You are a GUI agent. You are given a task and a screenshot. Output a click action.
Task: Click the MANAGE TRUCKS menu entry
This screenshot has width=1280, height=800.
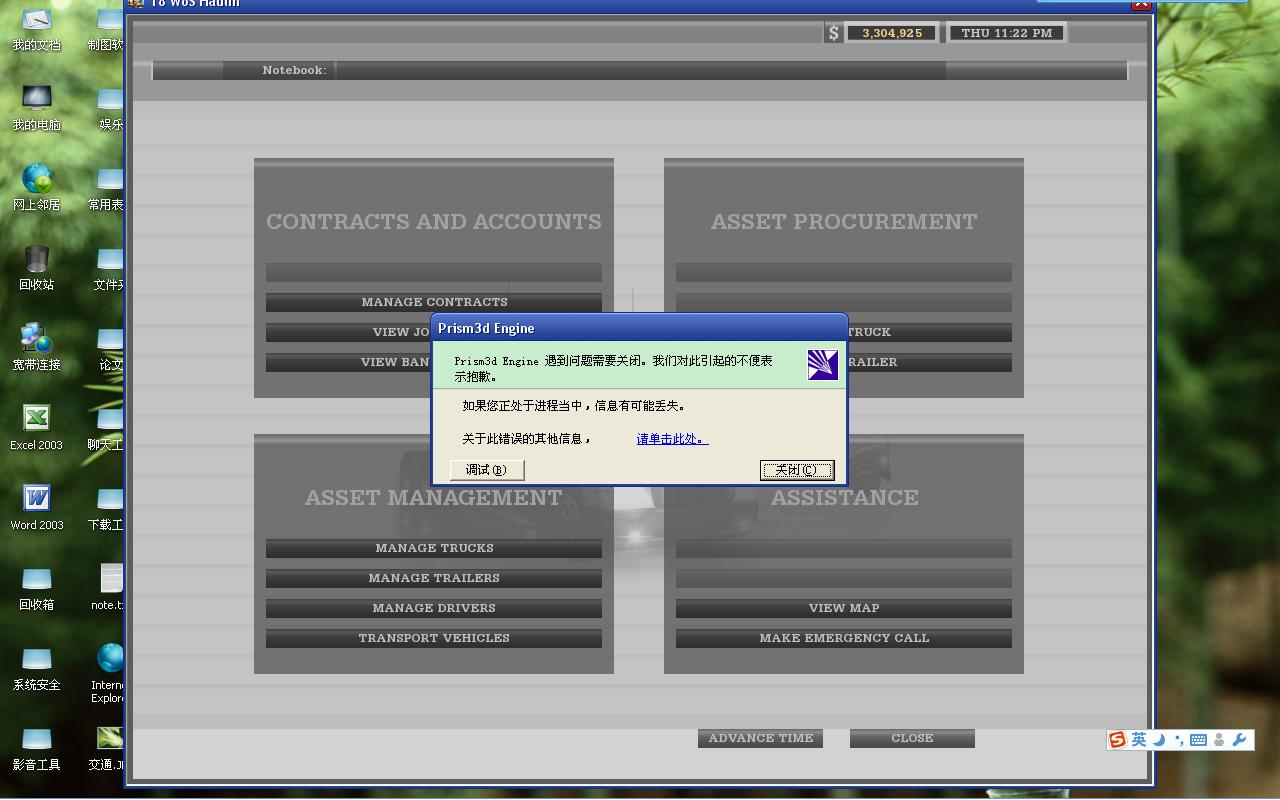[434, 548]
